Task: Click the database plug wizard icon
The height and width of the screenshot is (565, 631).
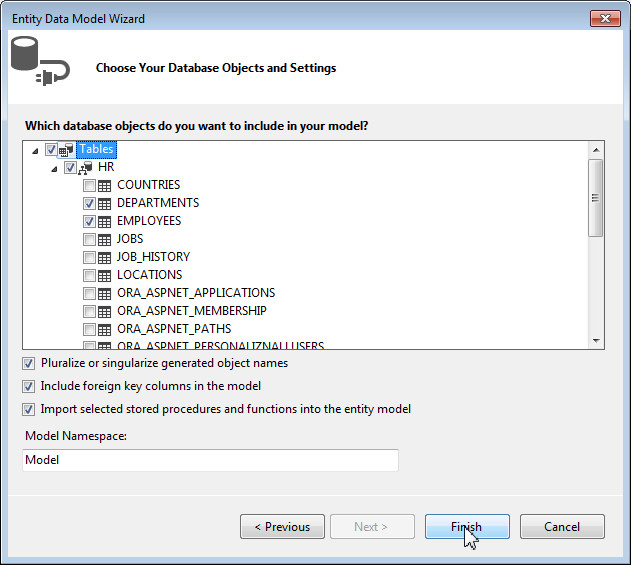Action: click(40, 61)
